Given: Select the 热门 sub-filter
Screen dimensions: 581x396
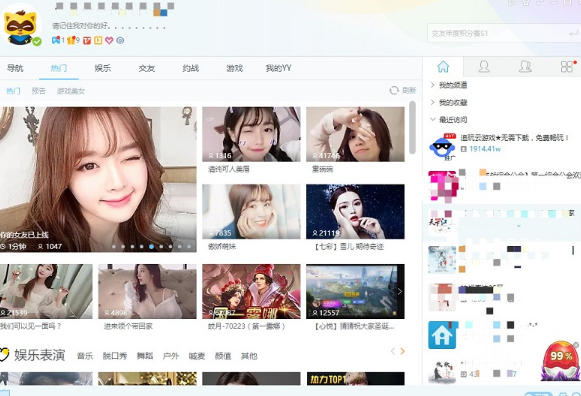Looking at the screenshot, I should click(x=14, y=91).
